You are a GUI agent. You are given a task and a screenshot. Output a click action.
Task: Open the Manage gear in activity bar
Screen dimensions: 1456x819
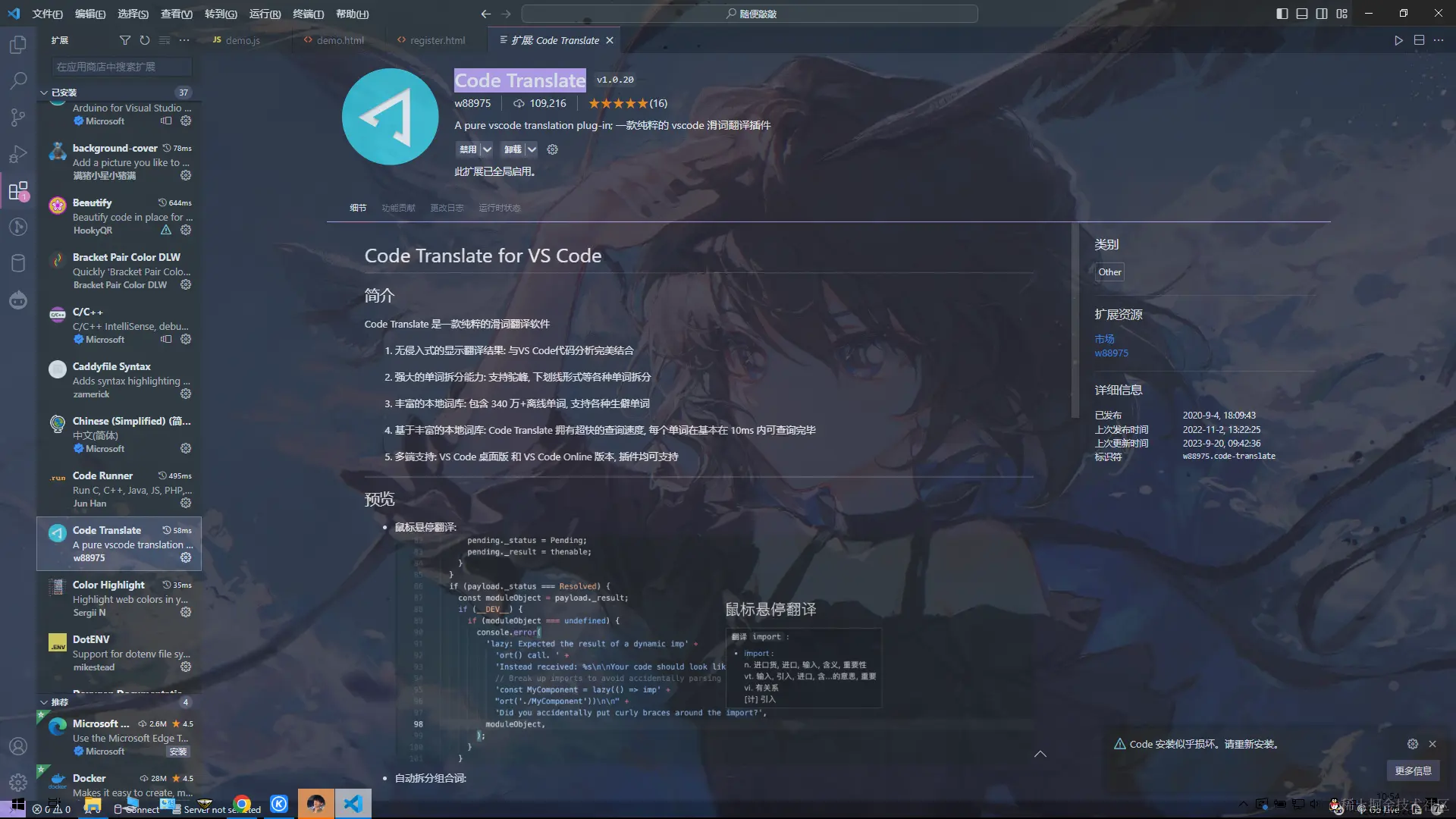pyautogui.click(x=18, y=782)
